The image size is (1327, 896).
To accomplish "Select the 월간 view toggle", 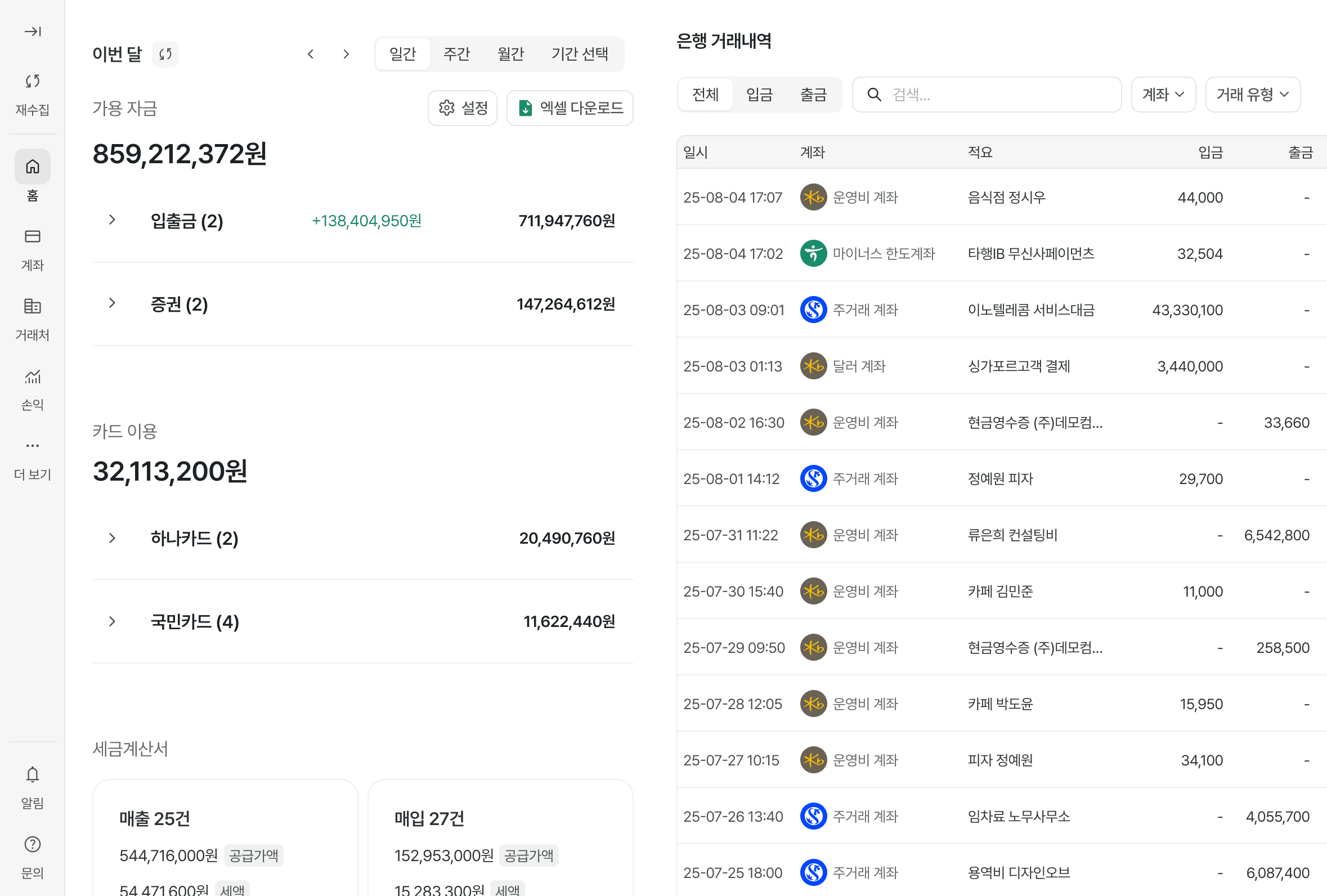I will coord(510,54).
